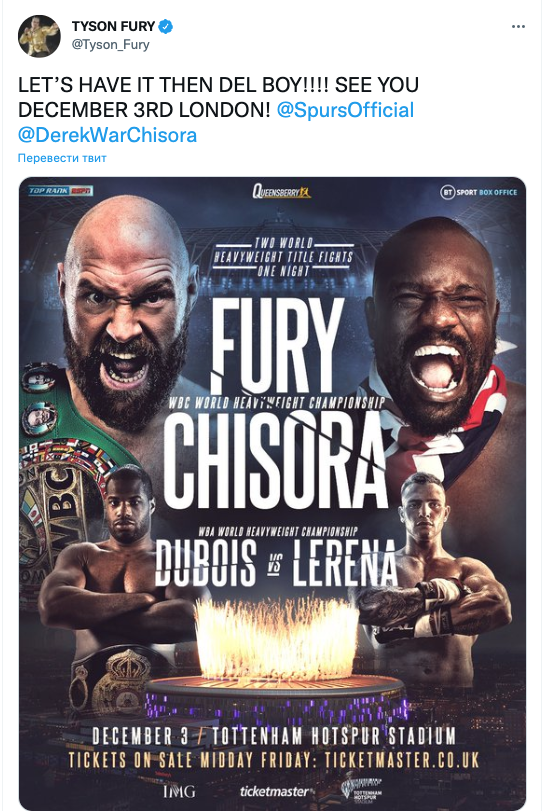Viewport: 542px width, 811px height.
Task: Click TICKETMASTER.CO.UK text on poster
Action: pos(402,760)
